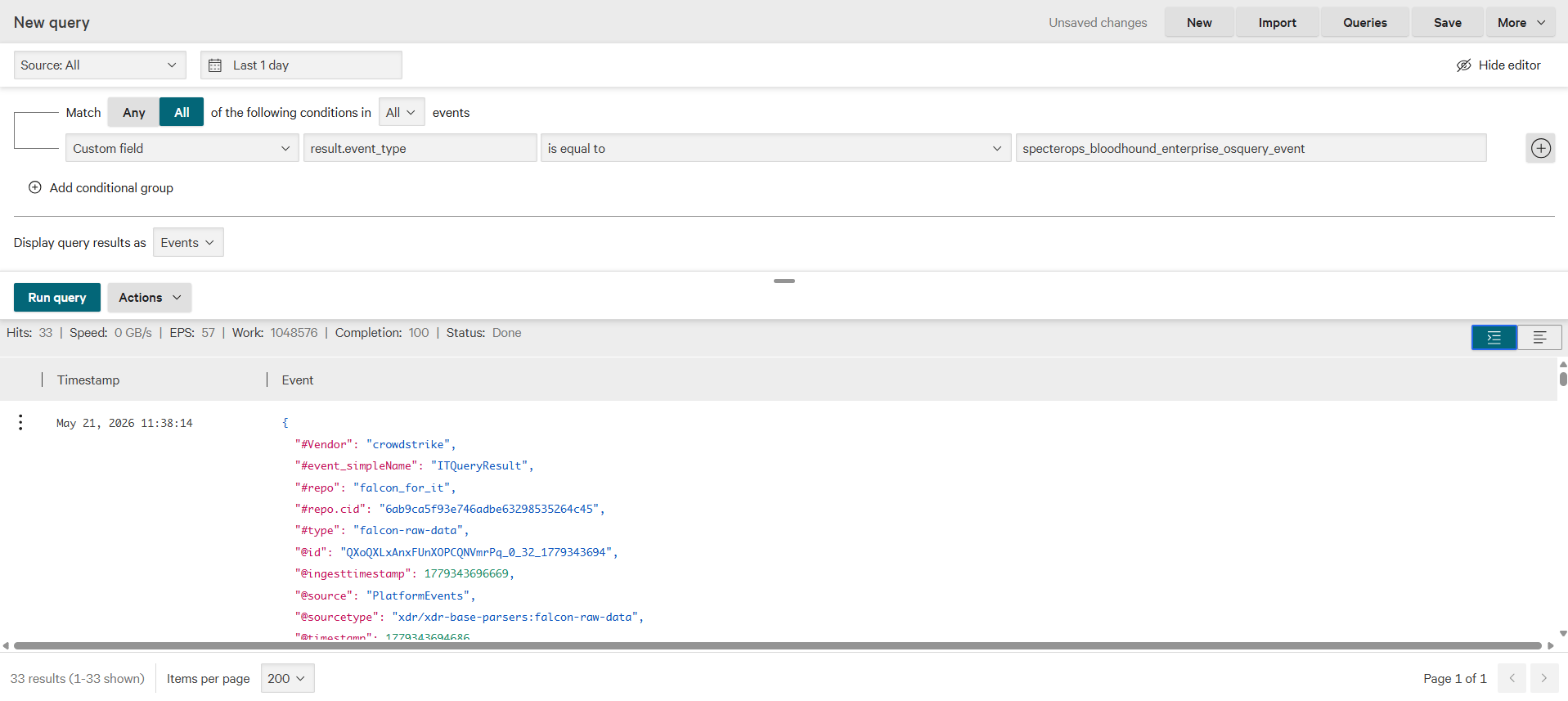1568x701 pixels.
Task: Select the Any match toggle
Action: pyautogui.click(x=133, y=112)
